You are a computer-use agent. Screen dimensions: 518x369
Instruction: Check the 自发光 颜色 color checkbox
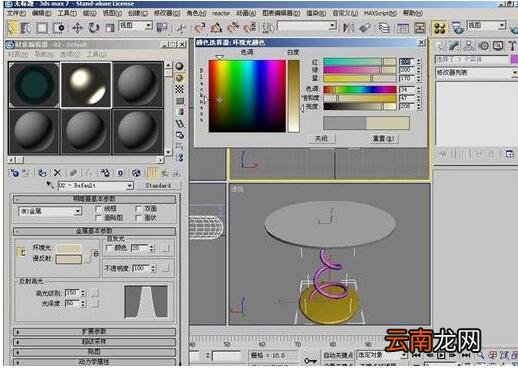[x=109, y=248]
